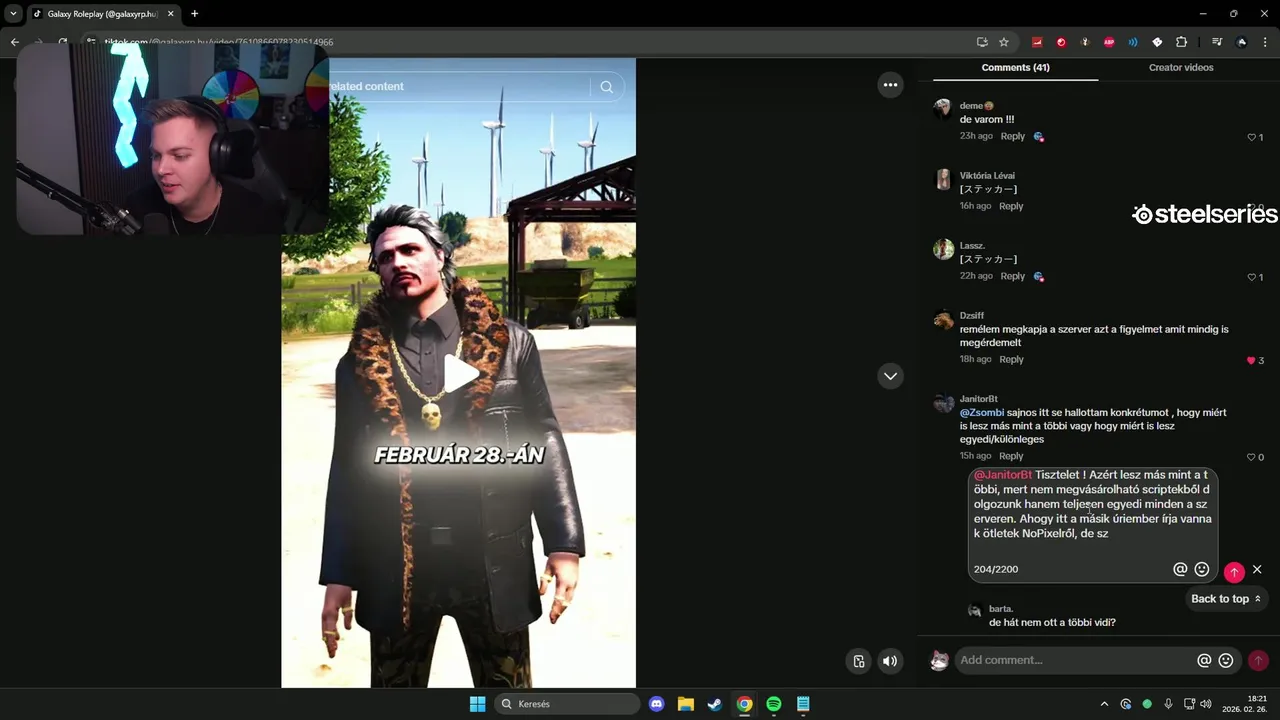Open Spotify from taskbar
Image resolution: width=1280 pixels, height=720 pixels.
[774, 704]
